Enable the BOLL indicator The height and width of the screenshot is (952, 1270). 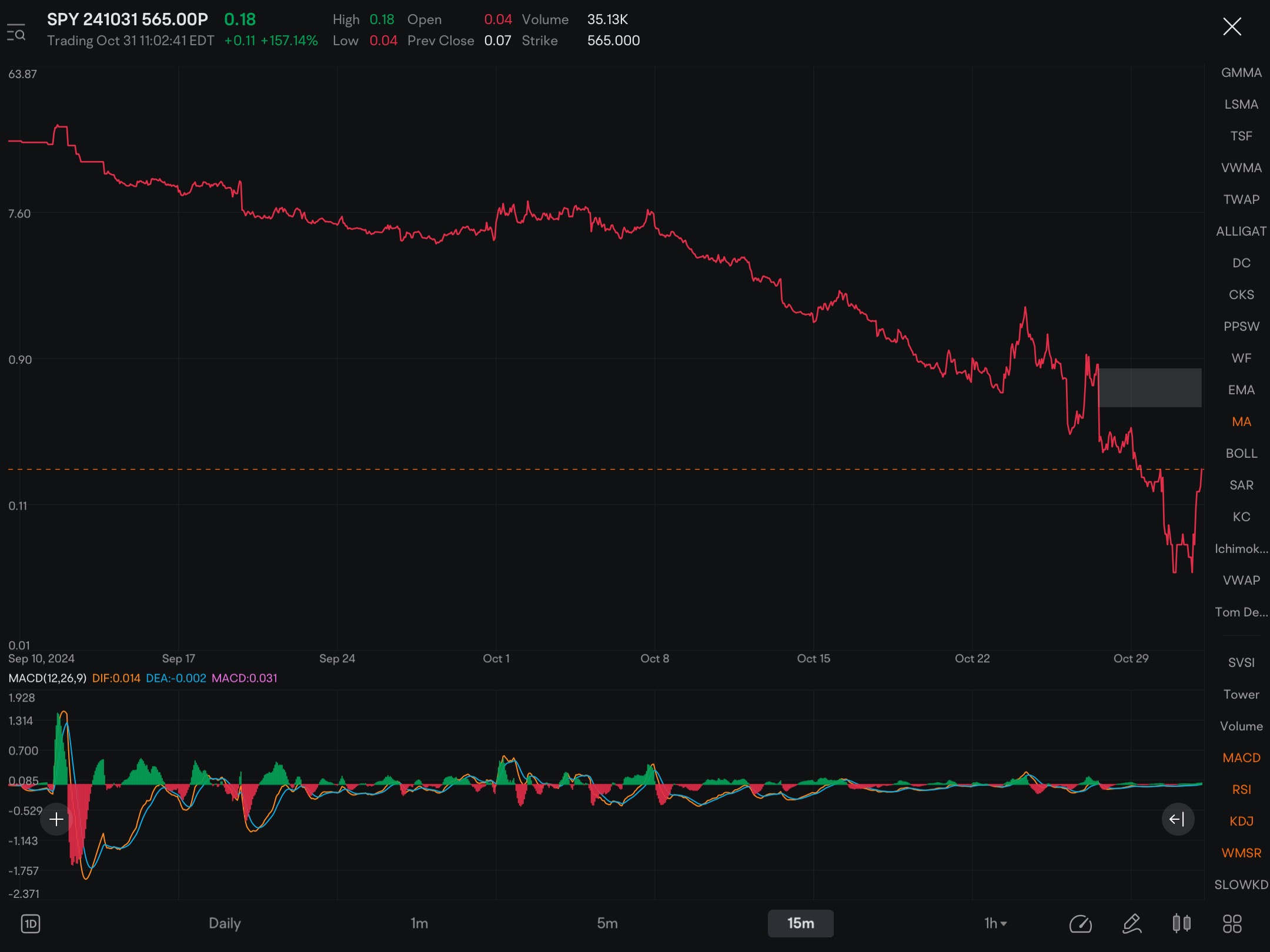click(1241, 454)
